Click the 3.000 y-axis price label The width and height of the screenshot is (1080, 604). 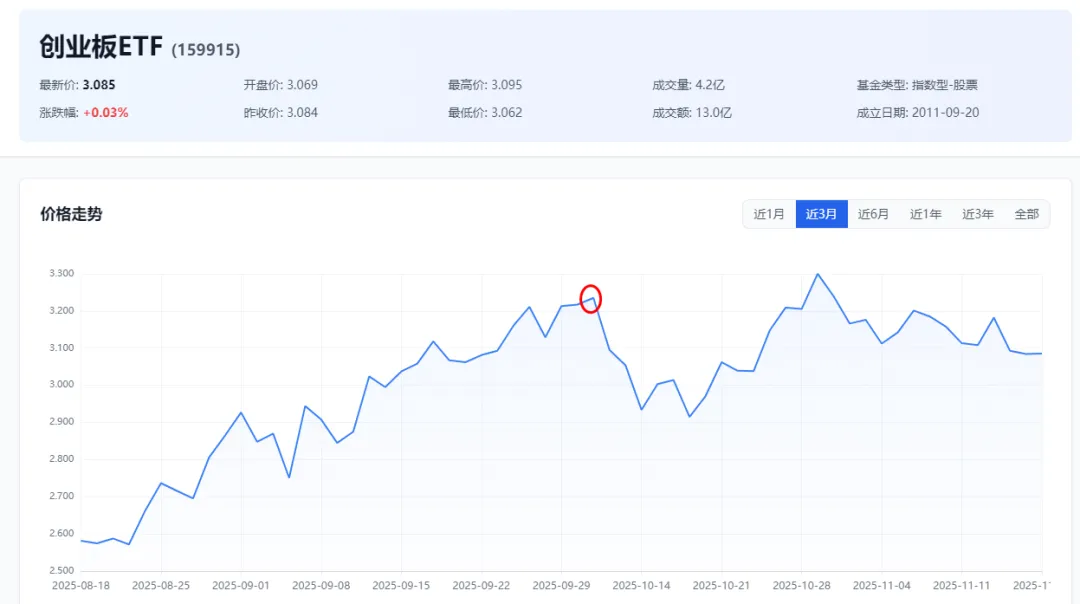click(x=62, y=385)
